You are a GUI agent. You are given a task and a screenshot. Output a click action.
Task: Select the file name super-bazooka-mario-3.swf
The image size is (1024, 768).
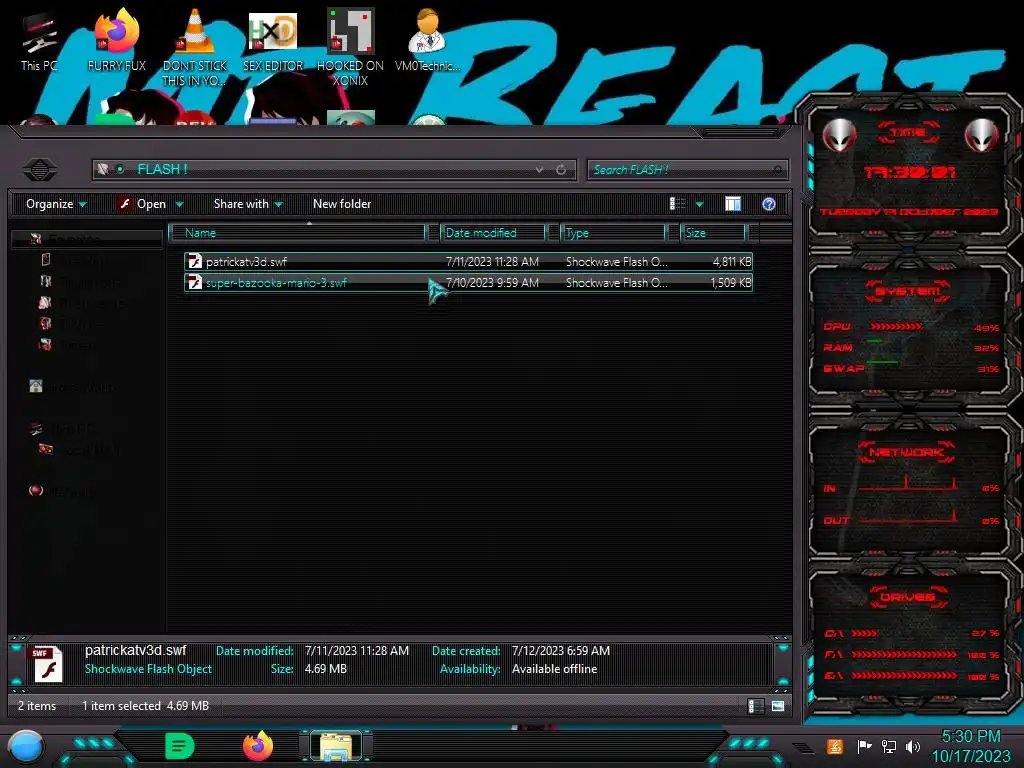click(x=276, y=283)
